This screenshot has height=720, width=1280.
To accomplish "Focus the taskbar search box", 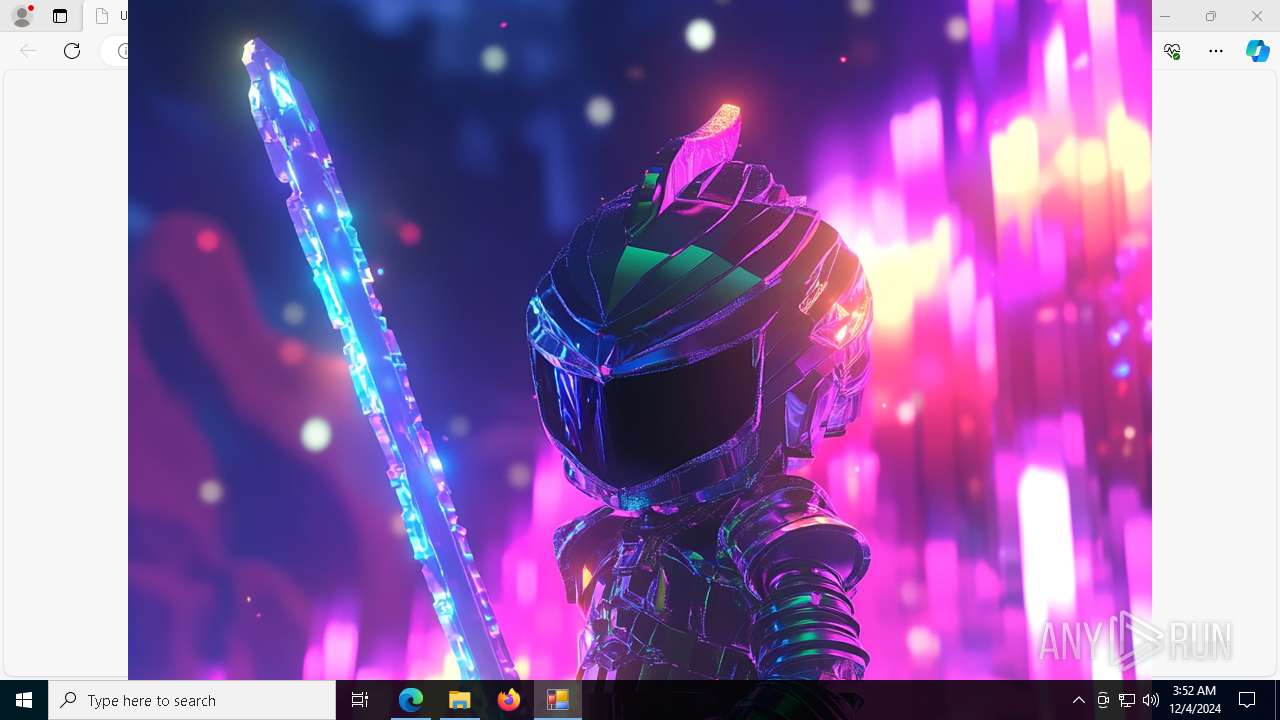I will 192,700.
